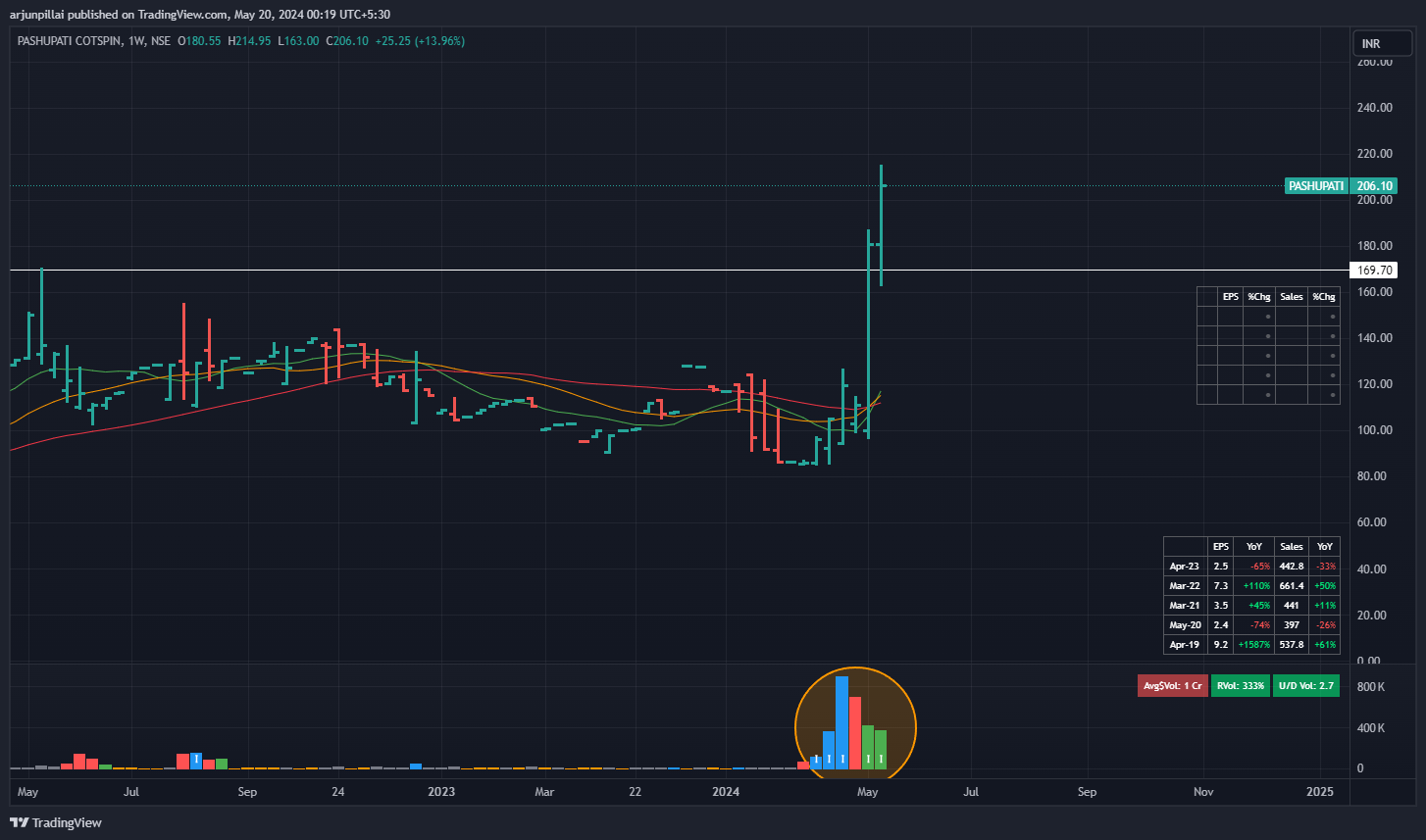
Task: Click the 7.3 EPS cell
Action: (x=1221, y=586)
